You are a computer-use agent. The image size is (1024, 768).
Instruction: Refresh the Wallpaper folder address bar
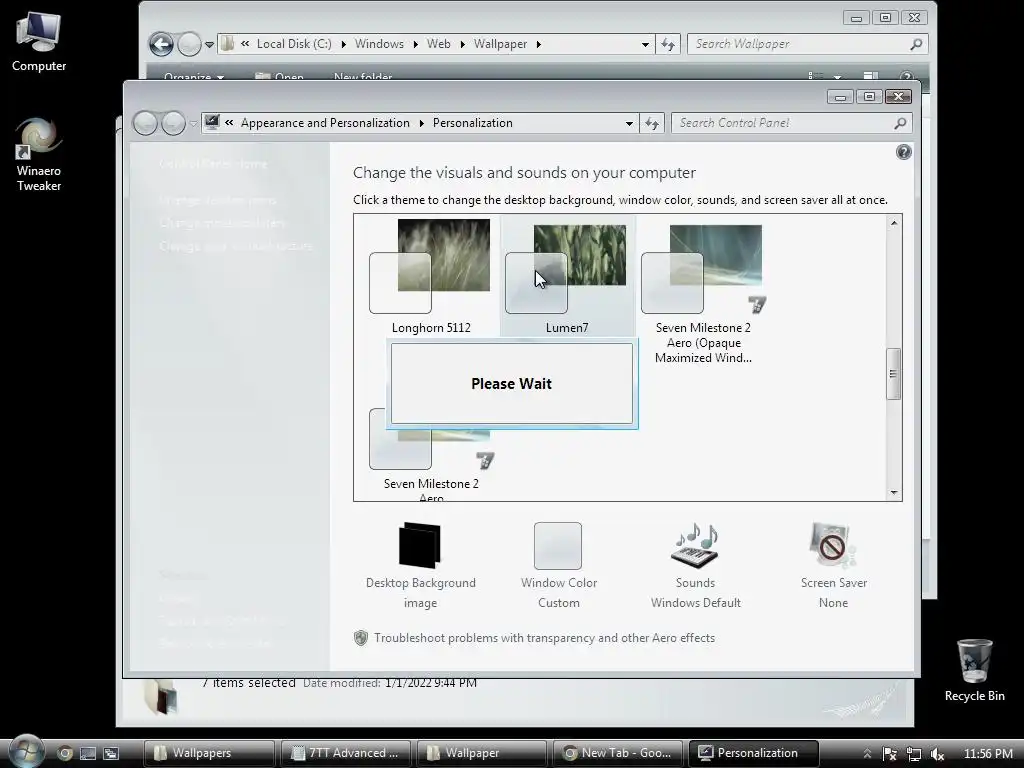(x=667, y=44)
